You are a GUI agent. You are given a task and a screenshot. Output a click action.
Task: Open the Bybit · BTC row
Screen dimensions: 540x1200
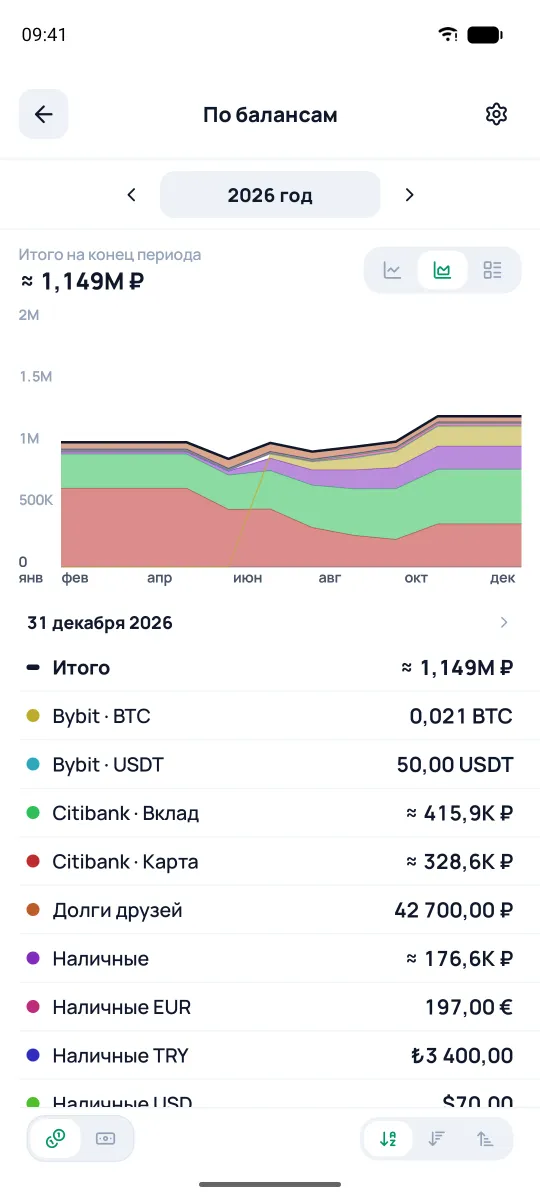pyautogui.click(x=270, y=716)
